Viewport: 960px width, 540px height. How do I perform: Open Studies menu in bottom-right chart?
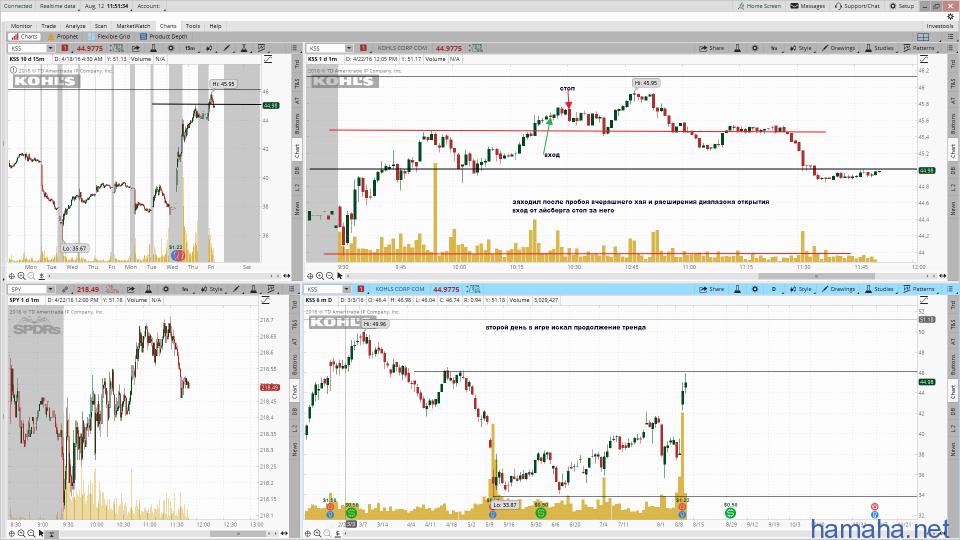coord(879,289)
